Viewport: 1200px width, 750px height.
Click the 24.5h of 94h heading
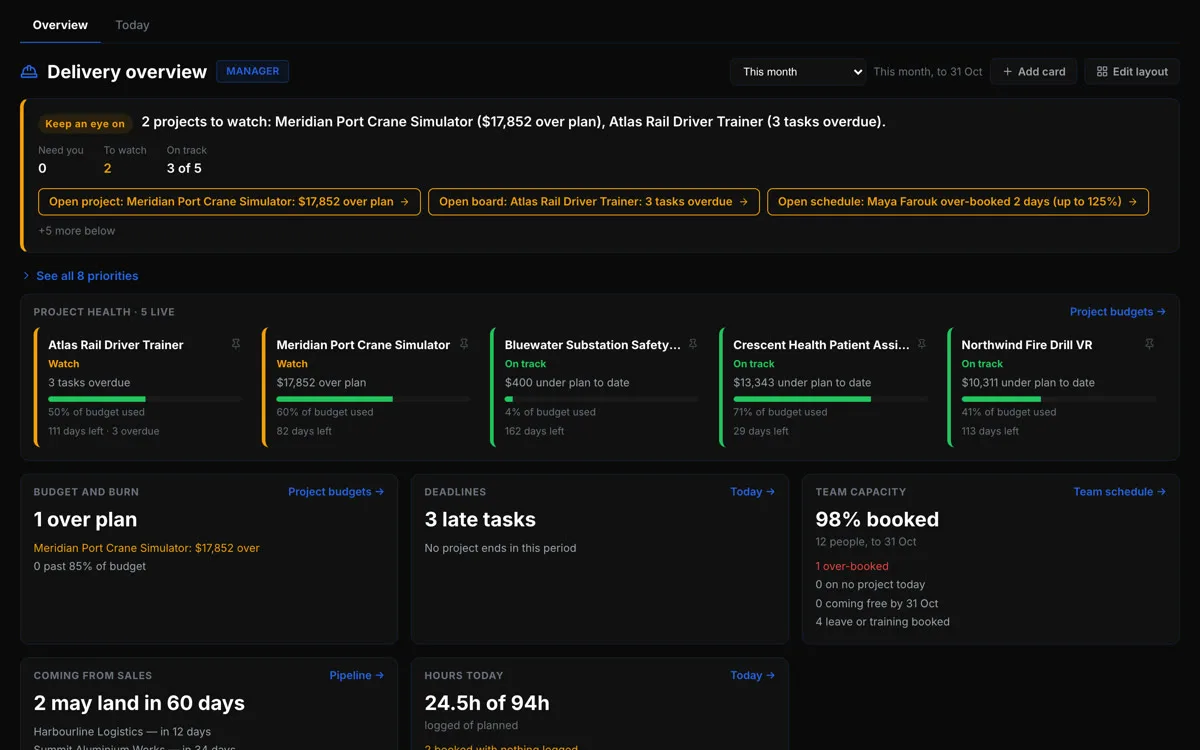click(487, 704)
